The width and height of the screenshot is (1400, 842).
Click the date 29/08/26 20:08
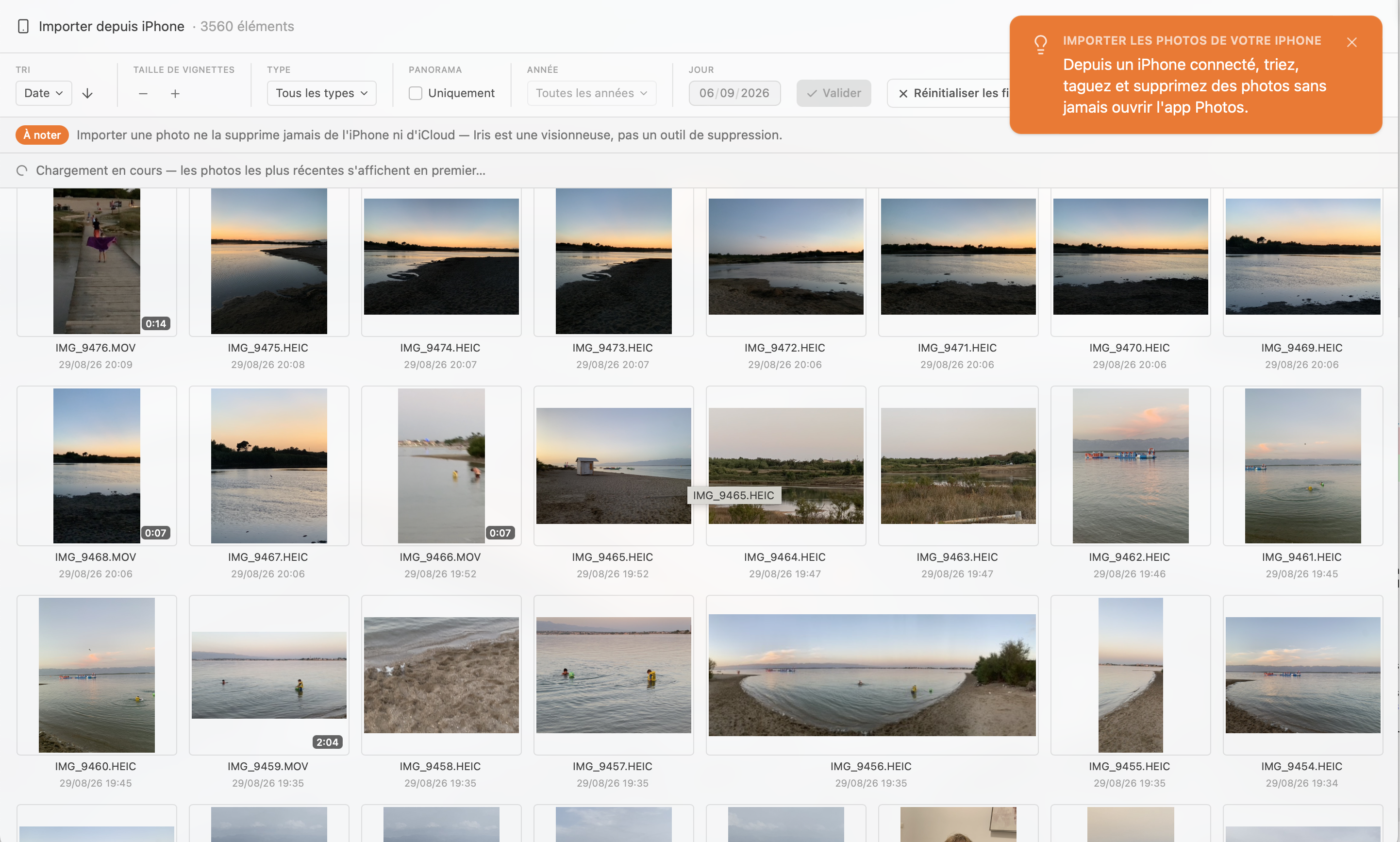[267, 365]
